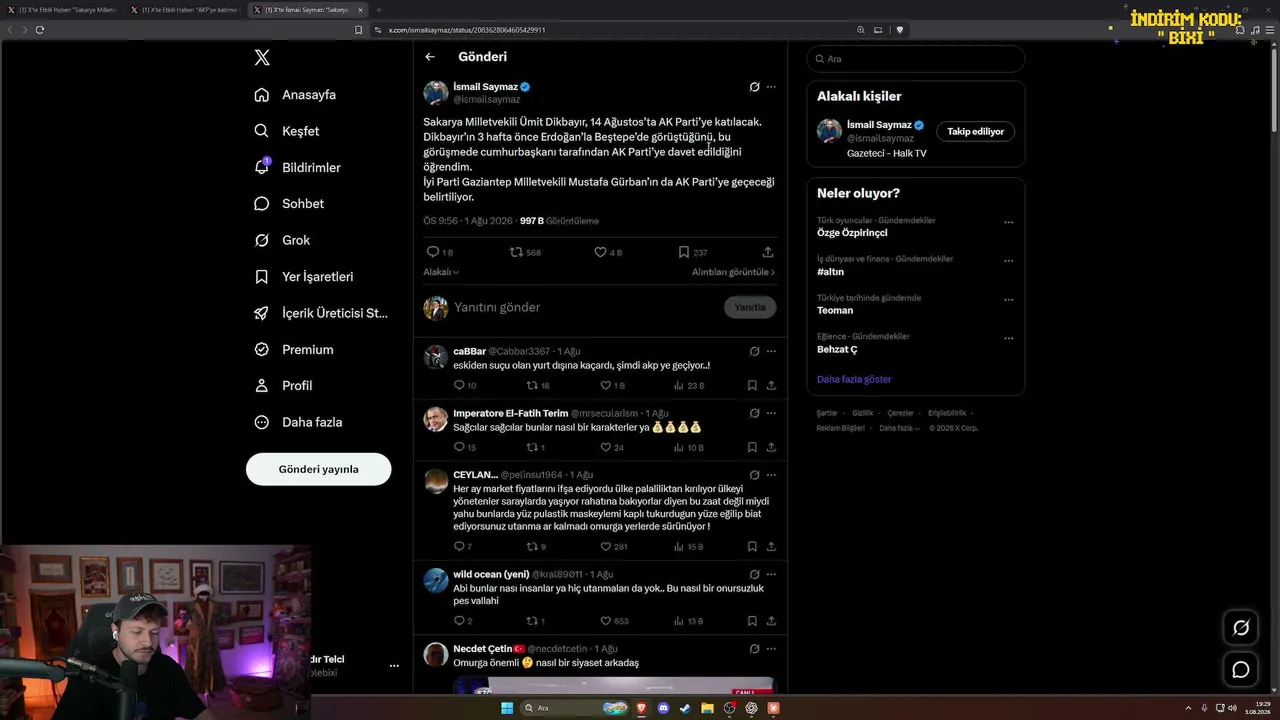Open more options on caBBar's reply
This screenshot has height=720, width=1280.
(x=771, y=351)
